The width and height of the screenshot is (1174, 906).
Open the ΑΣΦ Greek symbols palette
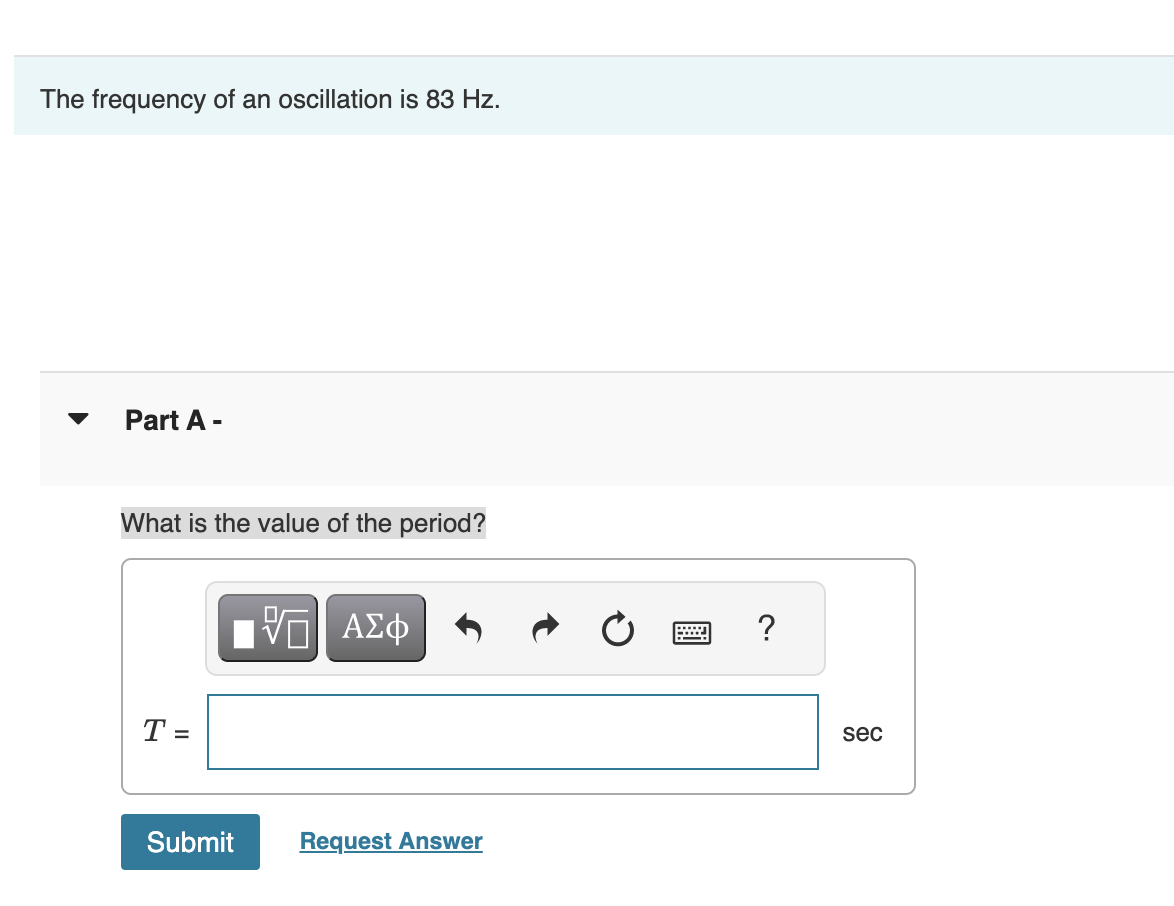coord(375,627)
